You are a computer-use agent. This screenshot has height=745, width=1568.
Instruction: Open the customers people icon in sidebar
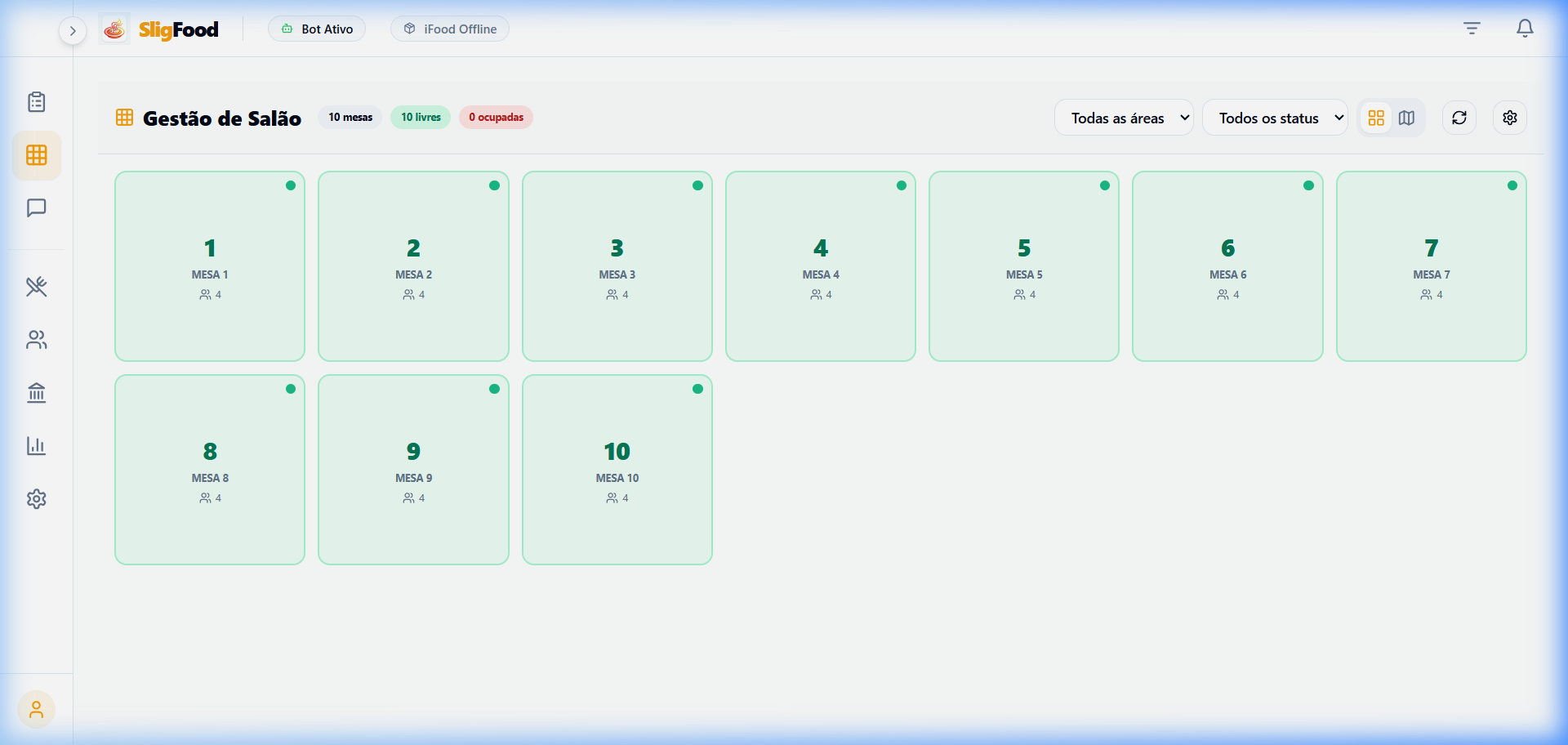37,340
